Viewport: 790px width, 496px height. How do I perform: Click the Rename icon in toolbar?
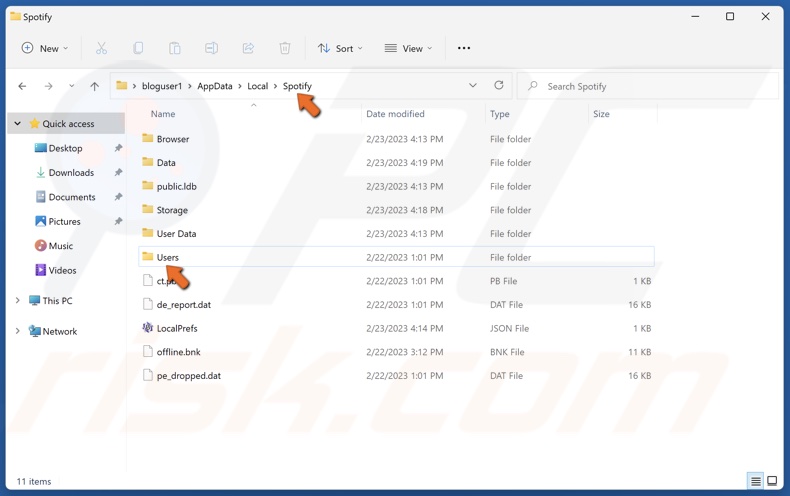tap(211, 48)
